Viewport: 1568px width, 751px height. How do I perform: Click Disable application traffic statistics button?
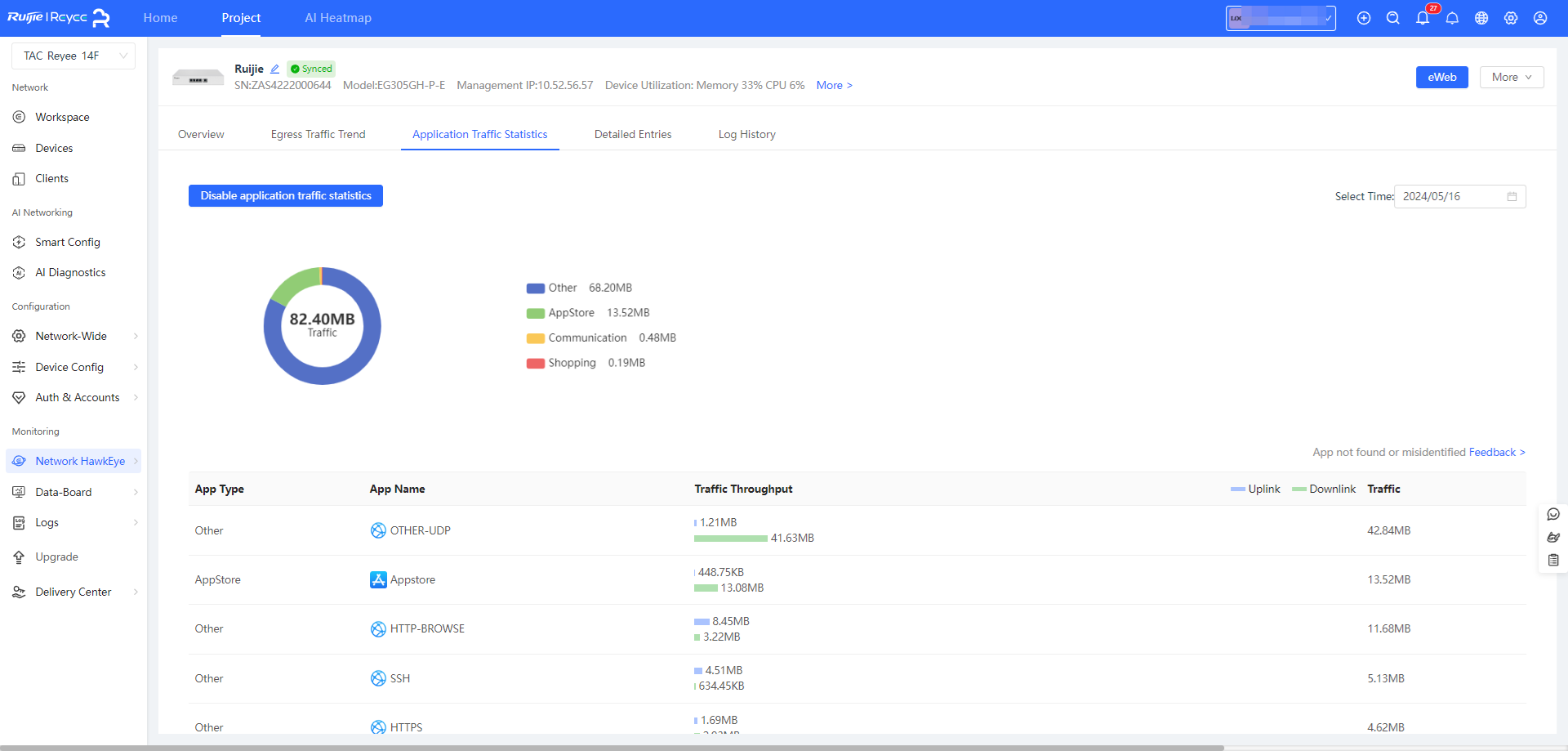286,195
